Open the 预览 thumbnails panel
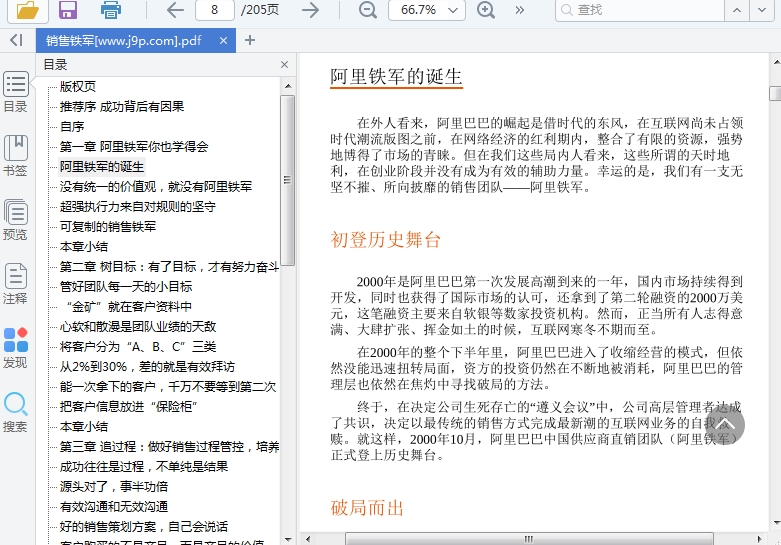This screenshot has width=781, height=545. coord(15,220)
